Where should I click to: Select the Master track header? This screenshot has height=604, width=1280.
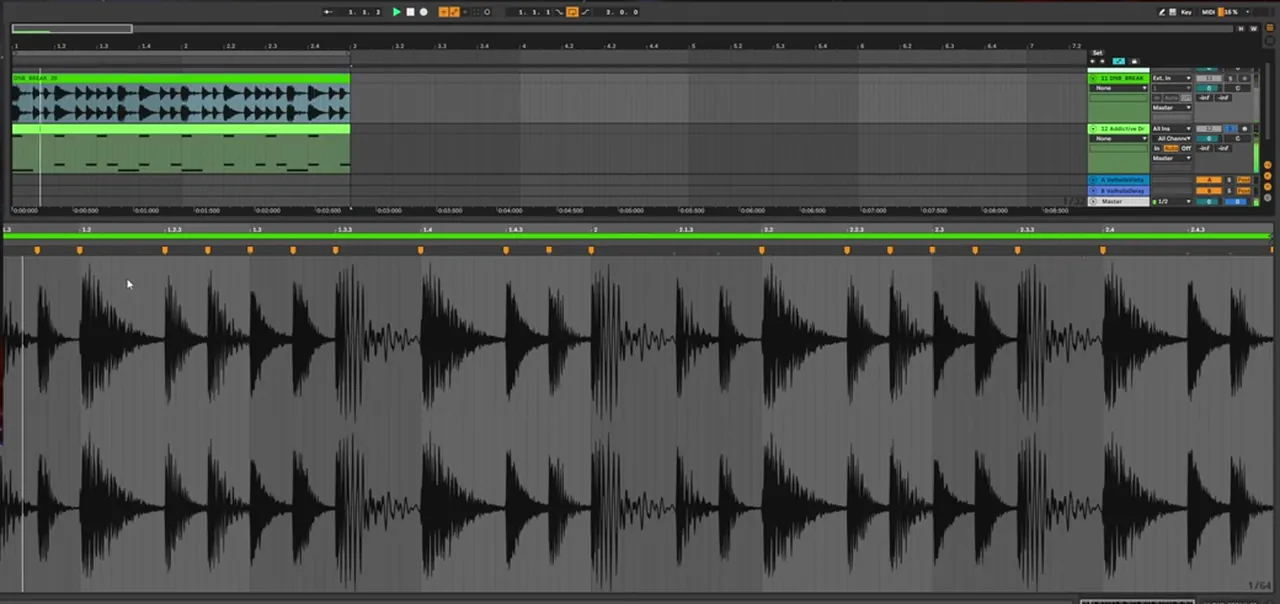click(1118, 202)
